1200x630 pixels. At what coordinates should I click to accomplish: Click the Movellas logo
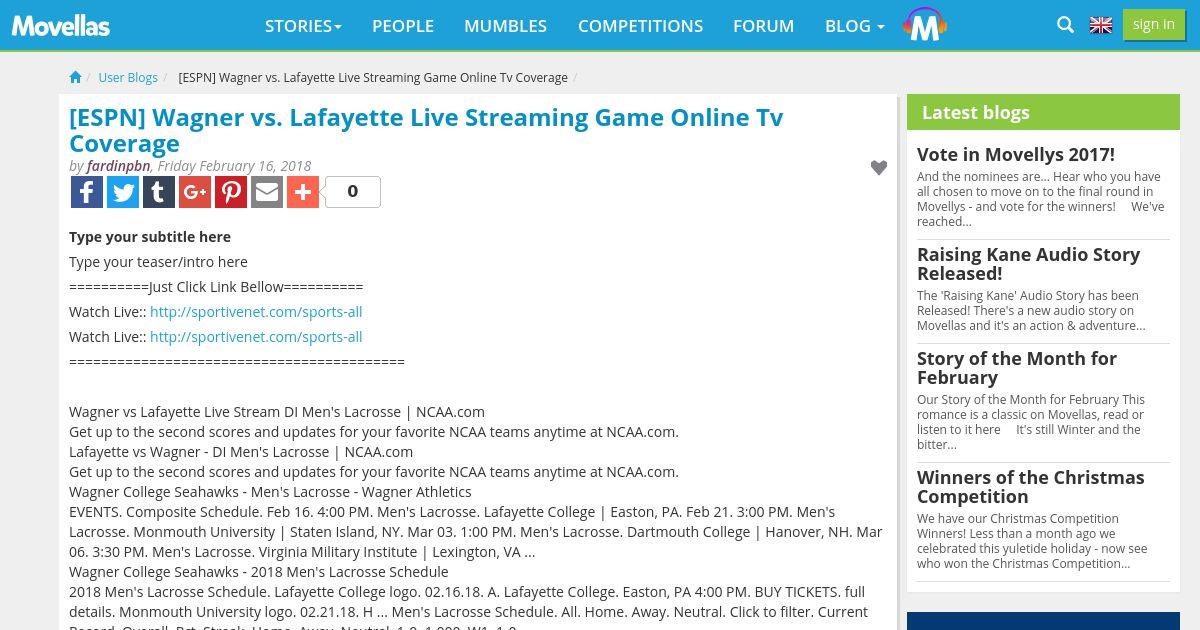coord(61,26)
